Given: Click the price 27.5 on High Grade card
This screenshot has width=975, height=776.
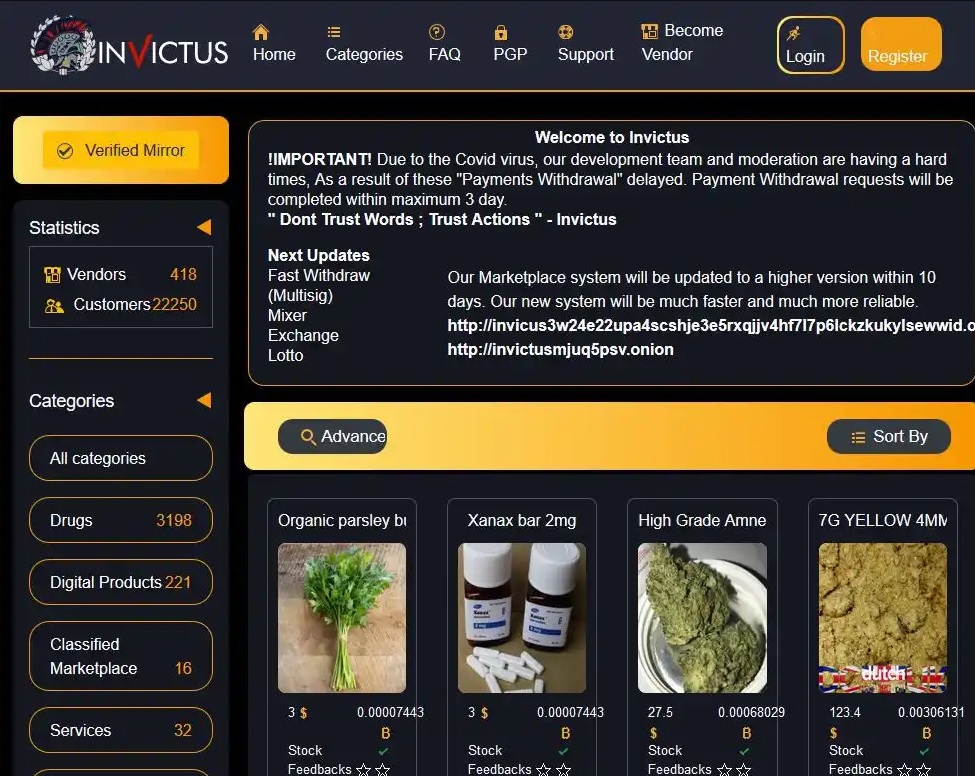Looking at the screenshot, I should point(660,713).
